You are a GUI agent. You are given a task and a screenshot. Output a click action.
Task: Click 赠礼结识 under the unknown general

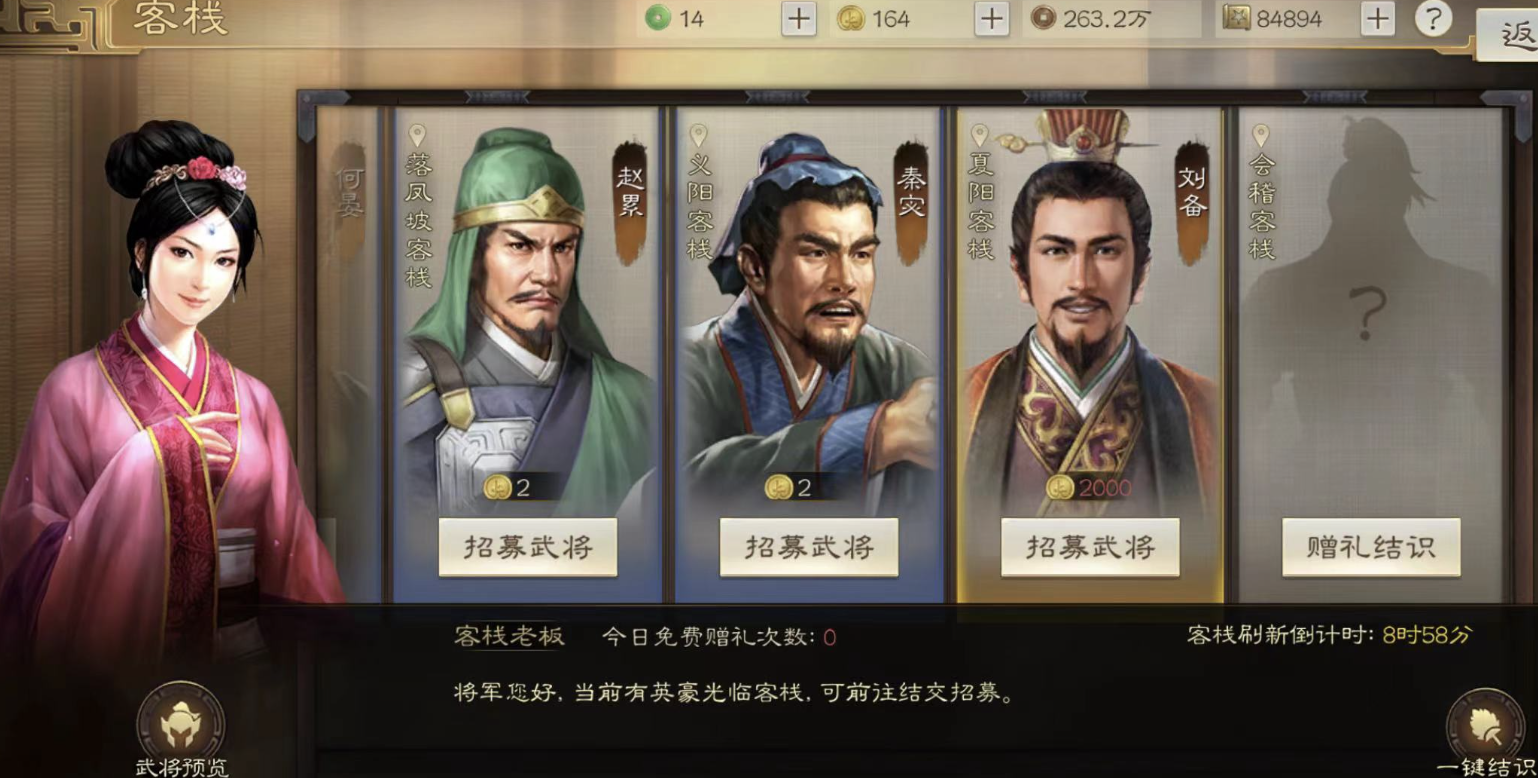click(x=1371, y=547)
